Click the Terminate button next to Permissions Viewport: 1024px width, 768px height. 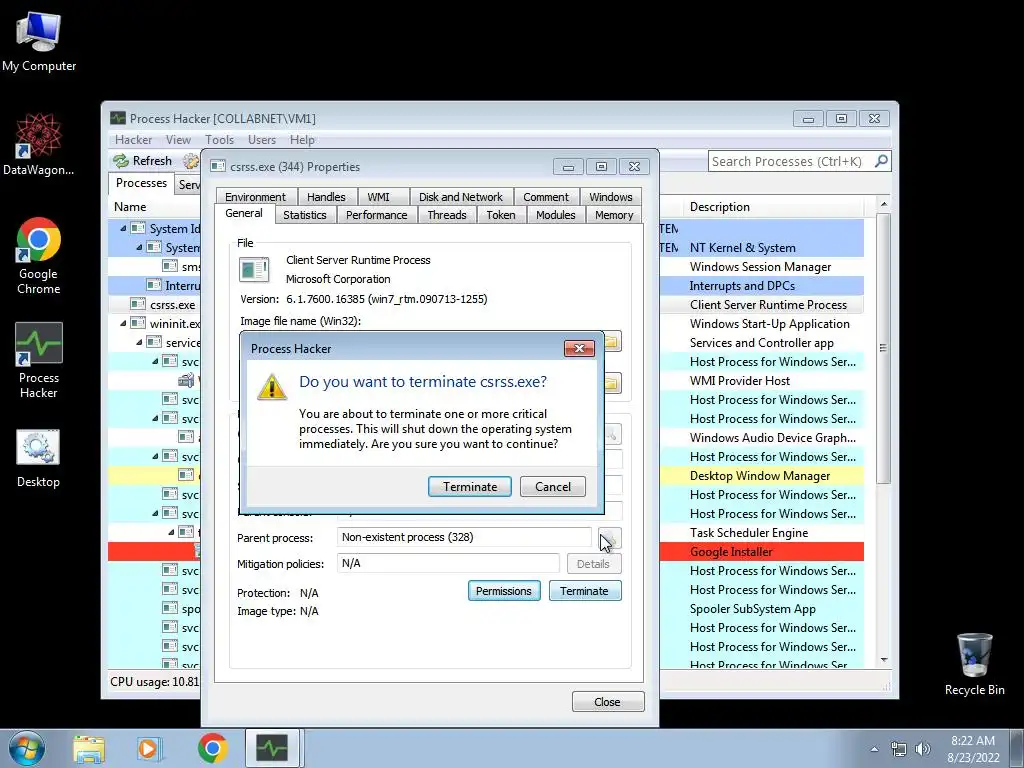[584, 591]
